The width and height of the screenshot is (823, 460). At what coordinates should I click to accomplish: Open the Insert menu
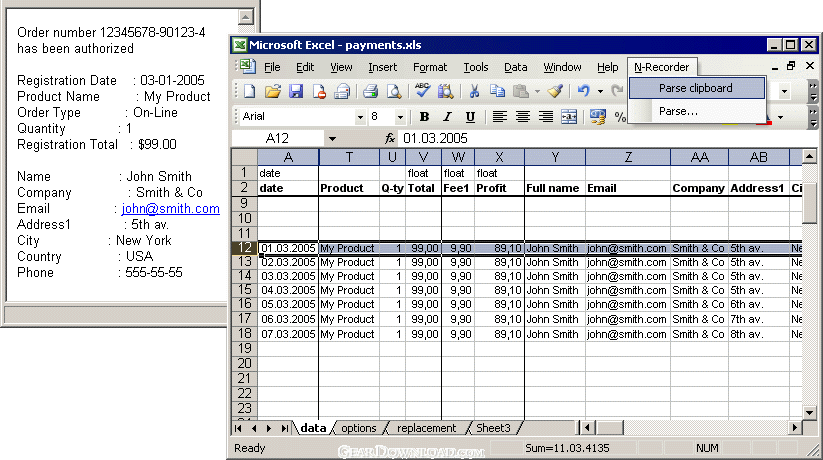(x=382, y=67)
